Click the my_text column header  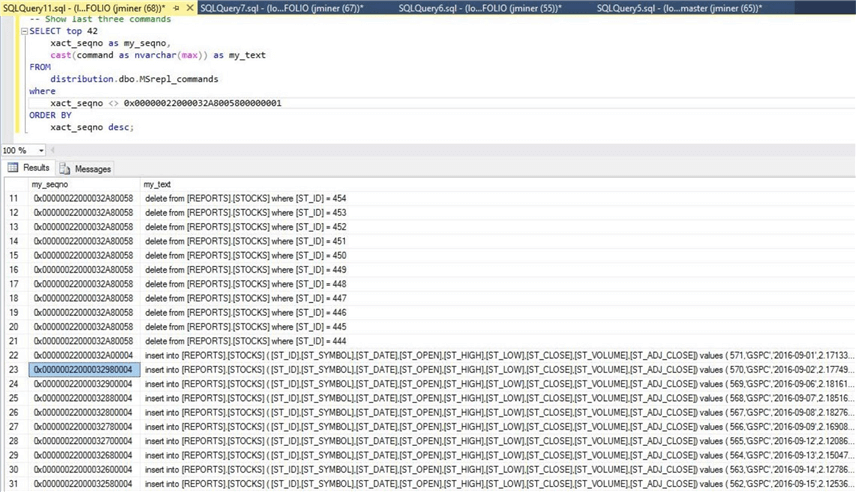157,185
